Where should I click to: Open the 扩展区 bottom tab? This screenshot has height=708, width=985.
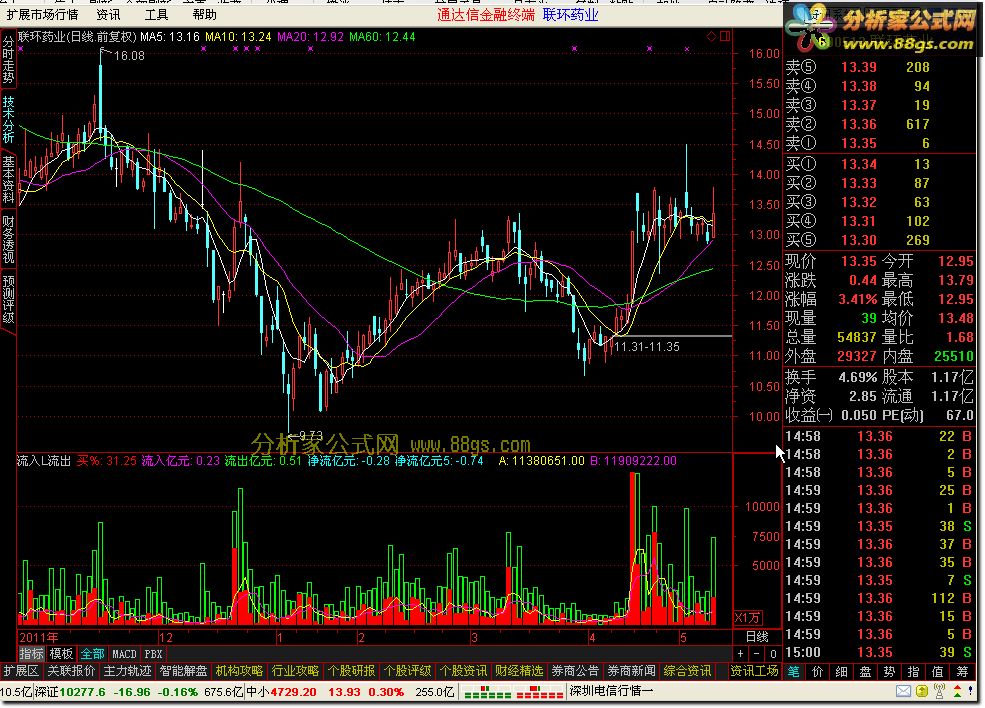21,672
